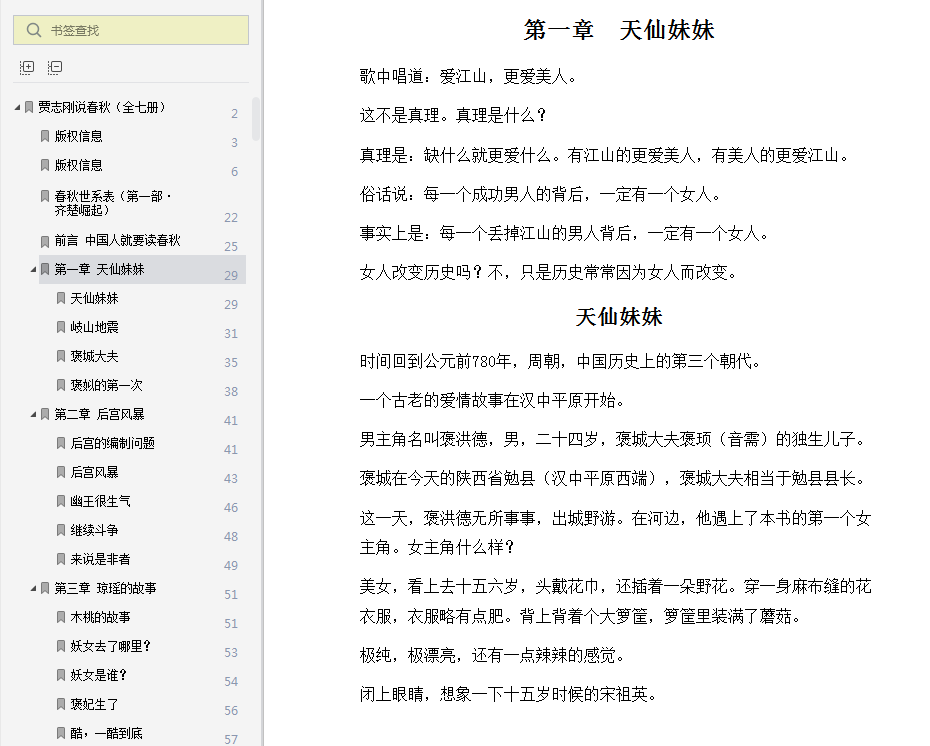Open bookmark 幽王很生气

click(x=100, y=502)
